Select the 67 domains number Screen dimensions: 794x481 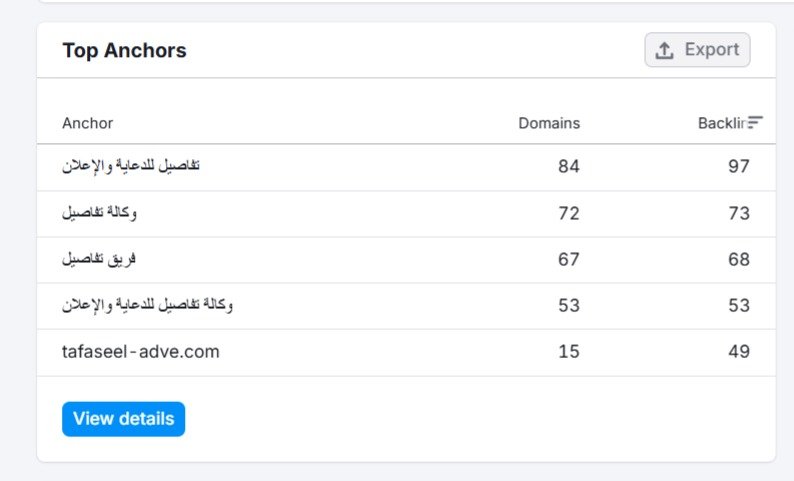[x=569, y=259]
